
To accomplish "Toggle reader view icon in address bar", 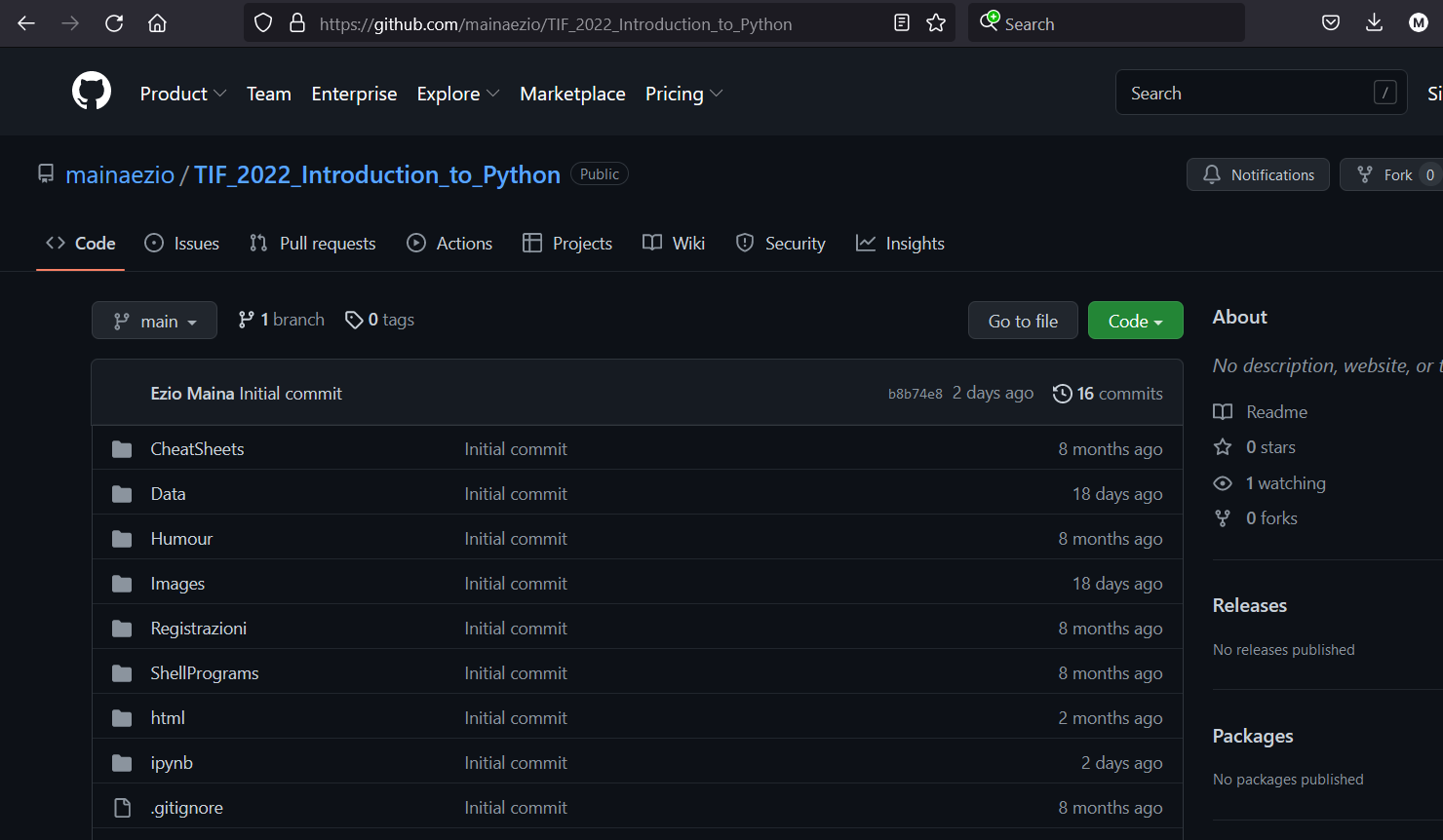I will 902,23.
